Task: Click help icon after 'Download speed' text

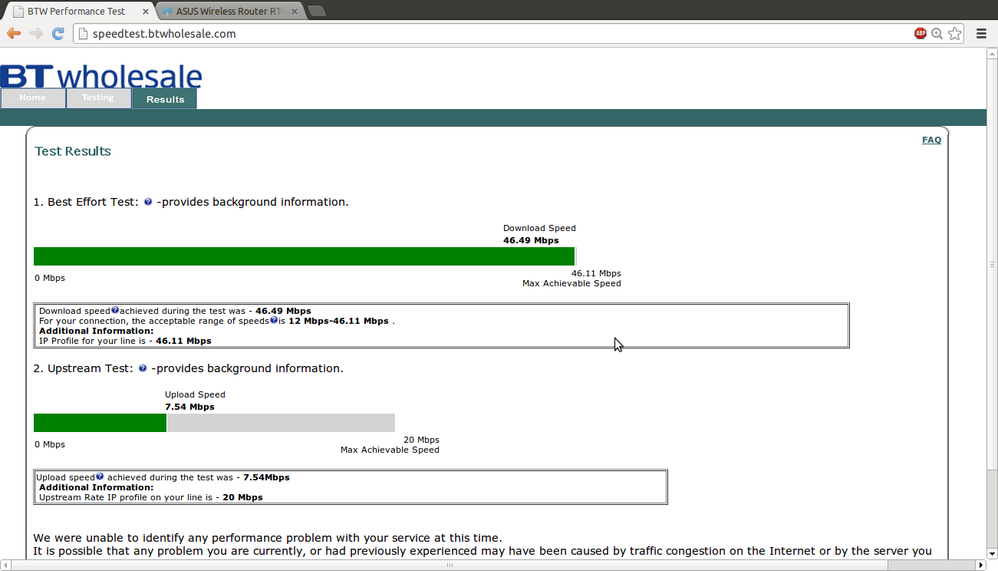Action: click(115, 310)
